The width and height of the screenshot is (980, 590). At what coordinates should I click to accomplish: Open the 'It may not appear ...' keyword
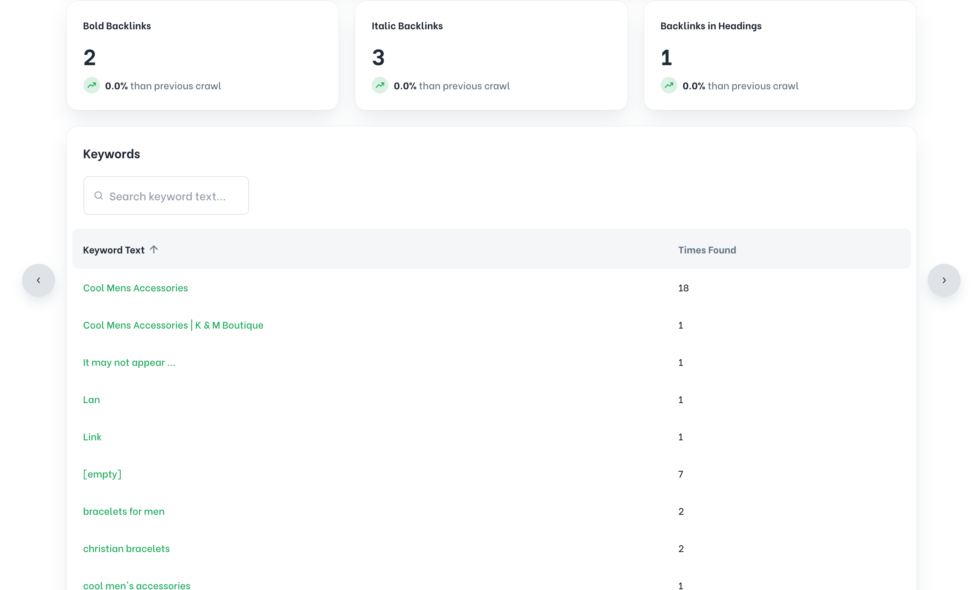point(129,362)
